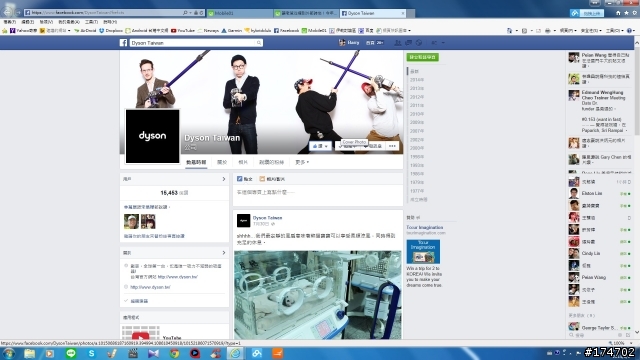Click the Facebook logo in the blue bar

pos(123,42)
